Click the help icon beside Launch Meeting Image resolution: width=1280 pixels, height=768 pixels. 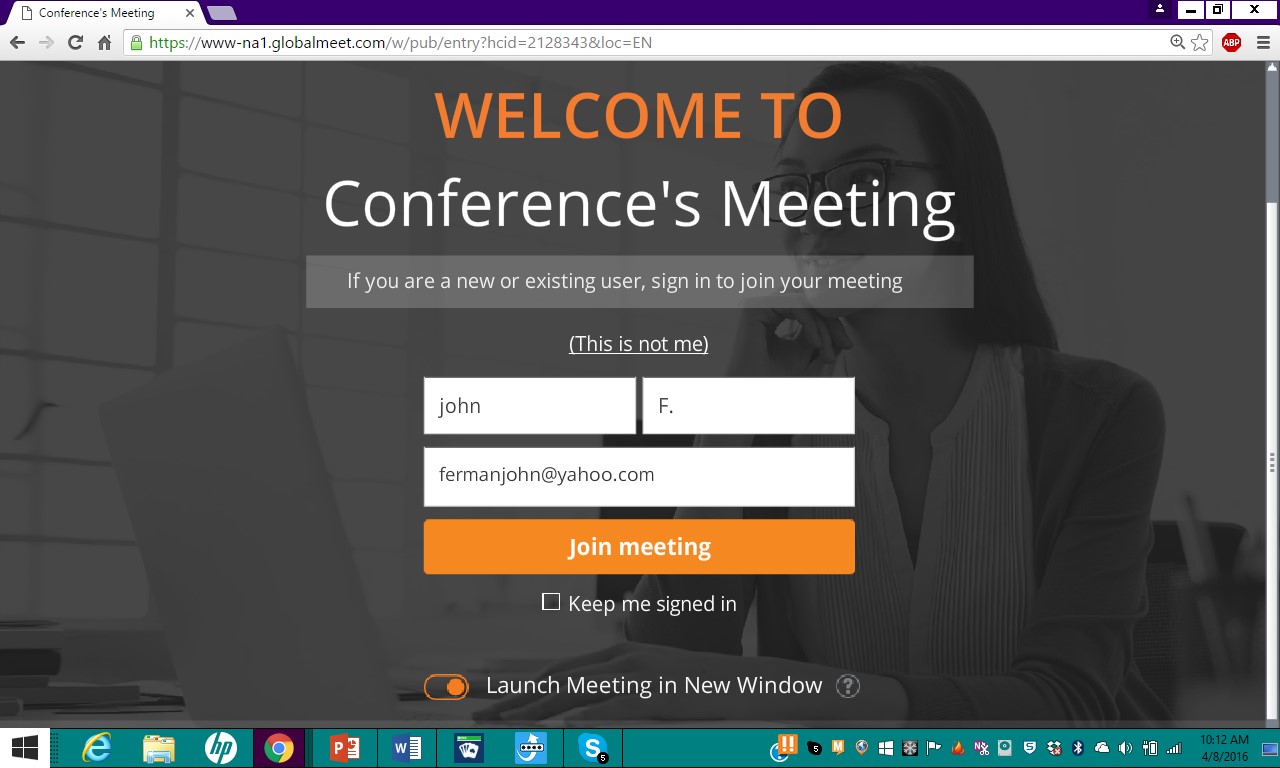pyautogui.click(x=847, y=686)
